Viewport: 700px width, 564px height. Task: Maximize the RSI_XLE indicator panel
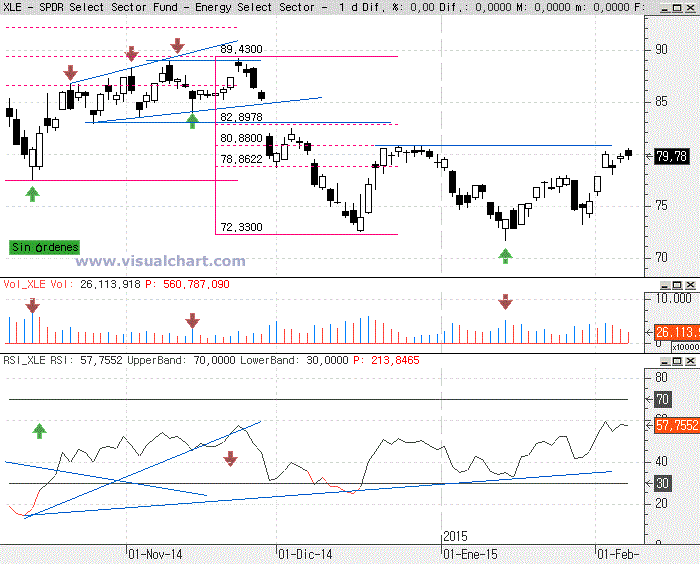pos(677,360)
